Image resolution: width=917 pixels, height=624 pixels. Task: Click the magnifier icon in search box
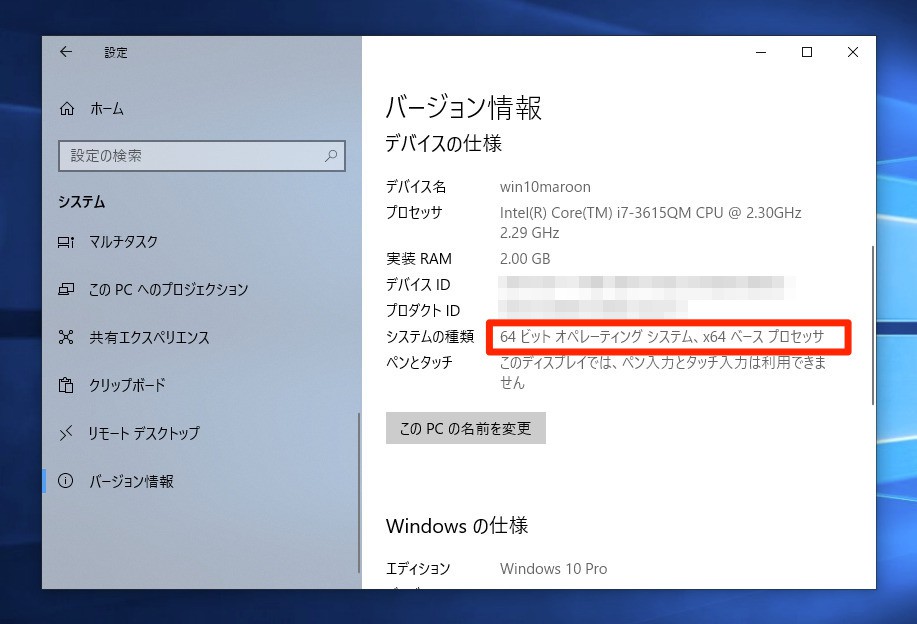331,156
